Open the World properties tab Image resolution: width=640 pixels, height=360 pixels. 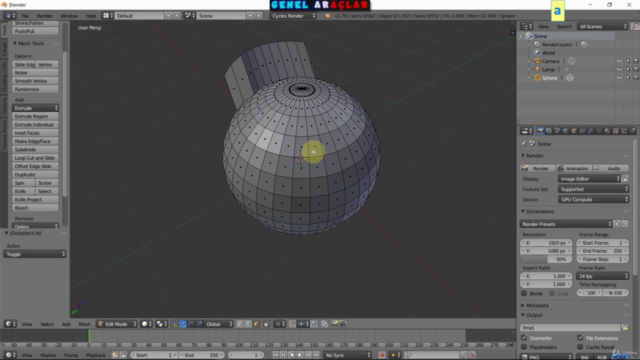click(566, 131)
